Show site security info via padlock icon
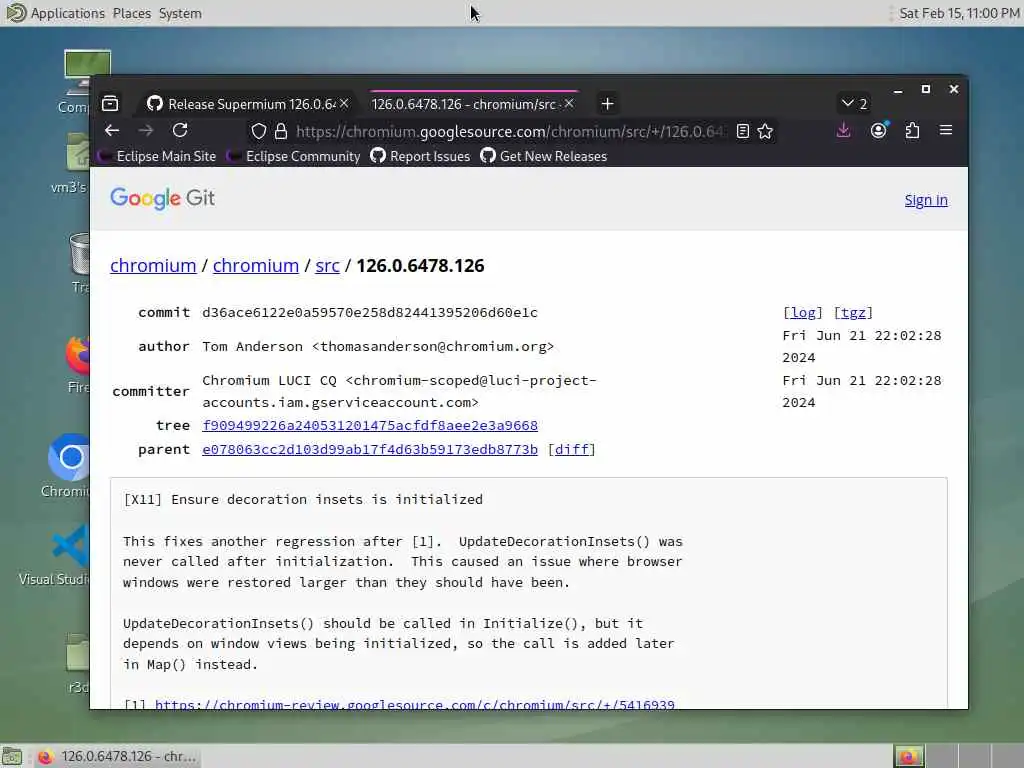This screenshot has width=1024, height=768. 281,131
